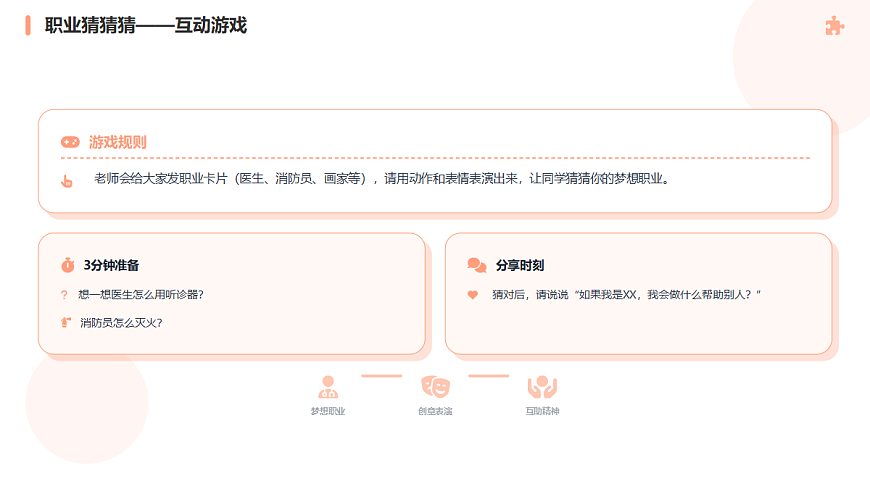
Task: Select the label 互助精神
Action: [x=542, y=411]
